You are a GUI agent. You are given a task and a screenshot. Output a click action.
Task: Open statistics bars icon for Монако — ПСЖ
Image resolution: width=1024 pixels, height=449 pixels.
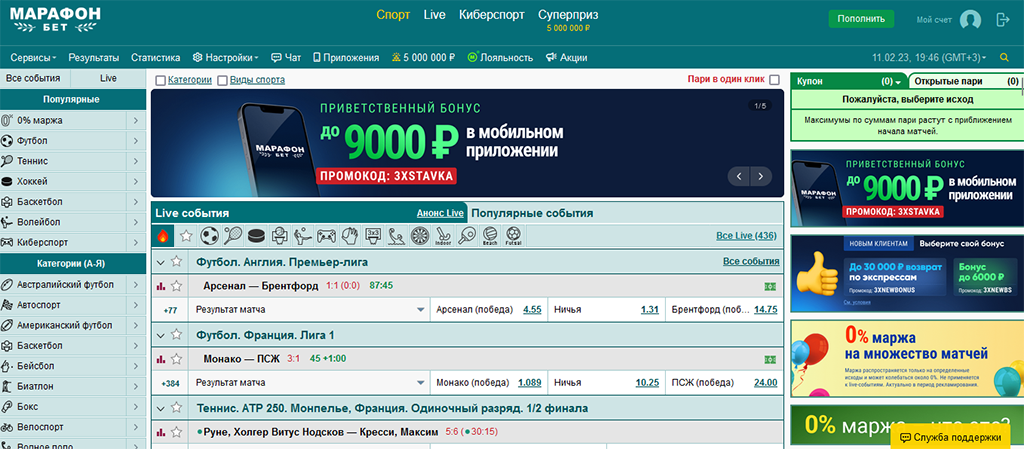pyautogui.click(x=161, y=359)
